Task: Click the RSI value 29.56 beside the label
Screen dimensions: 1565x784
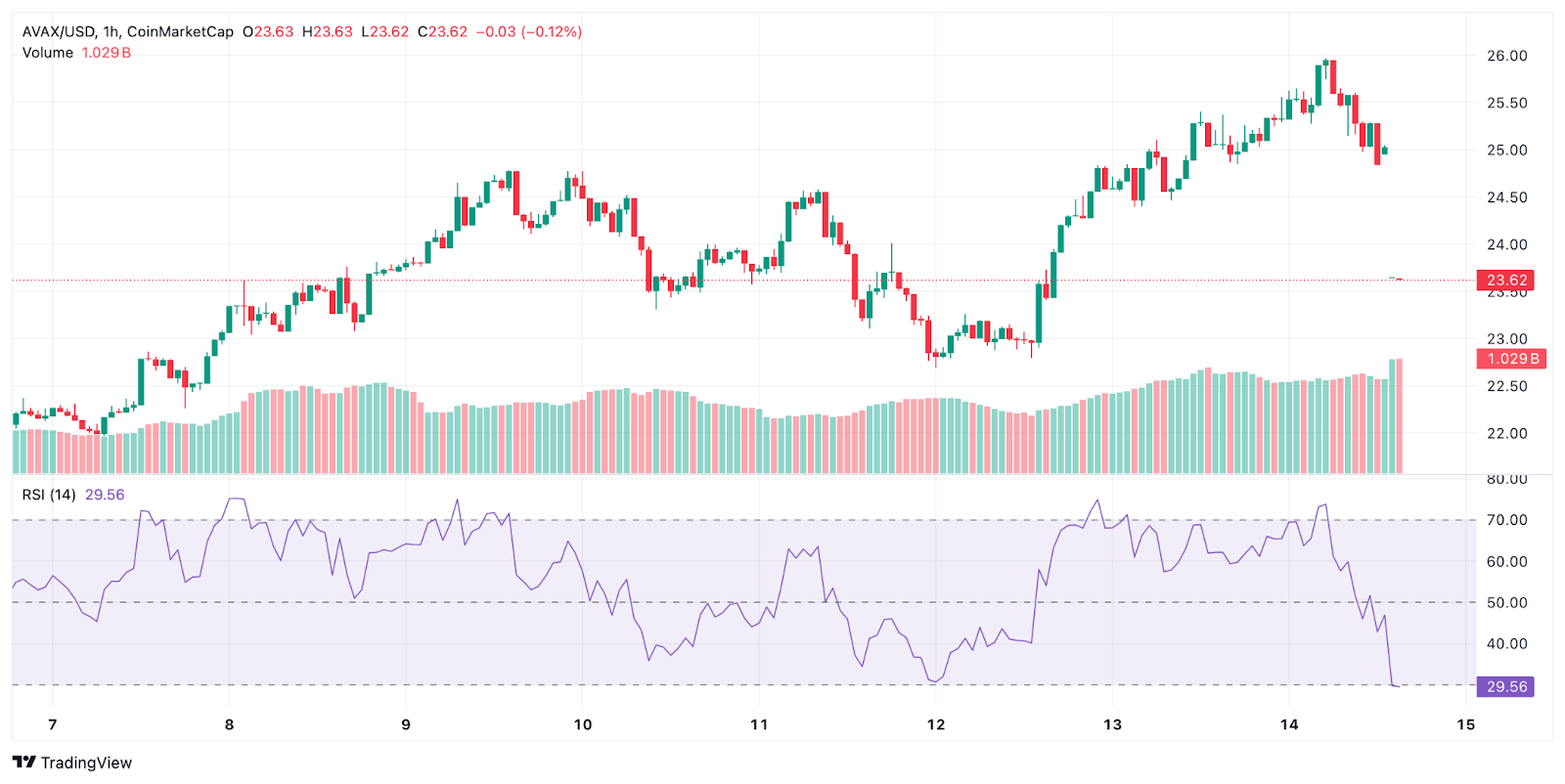Action: [105, 495]
